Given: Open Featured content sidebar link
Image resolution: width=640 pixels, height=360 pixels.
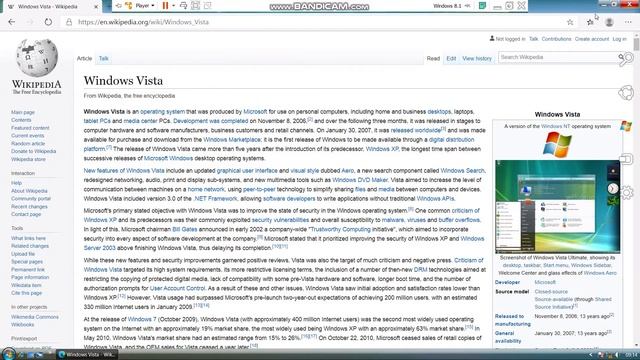Looking at the screenshot, I should click(x=30, y=128).
